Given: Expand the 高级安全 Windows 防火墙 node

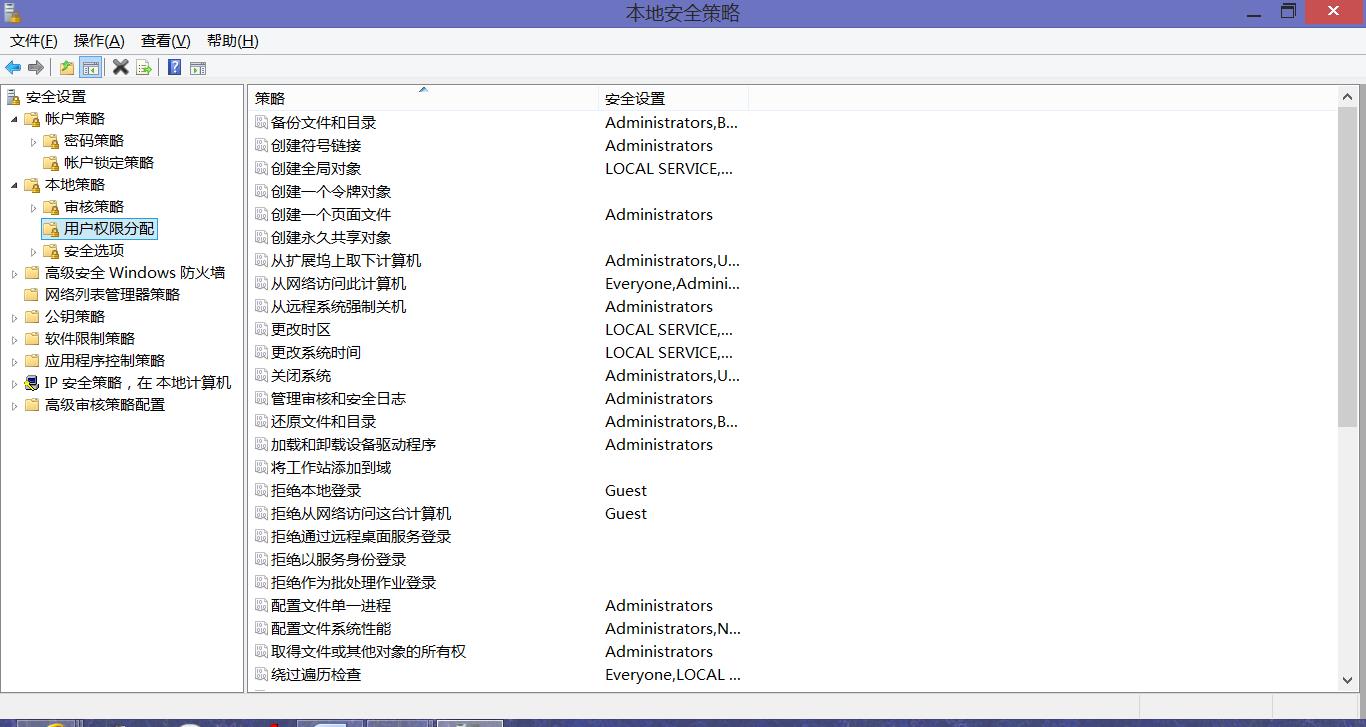Looking at the screenshot, I should pos(14,273).
